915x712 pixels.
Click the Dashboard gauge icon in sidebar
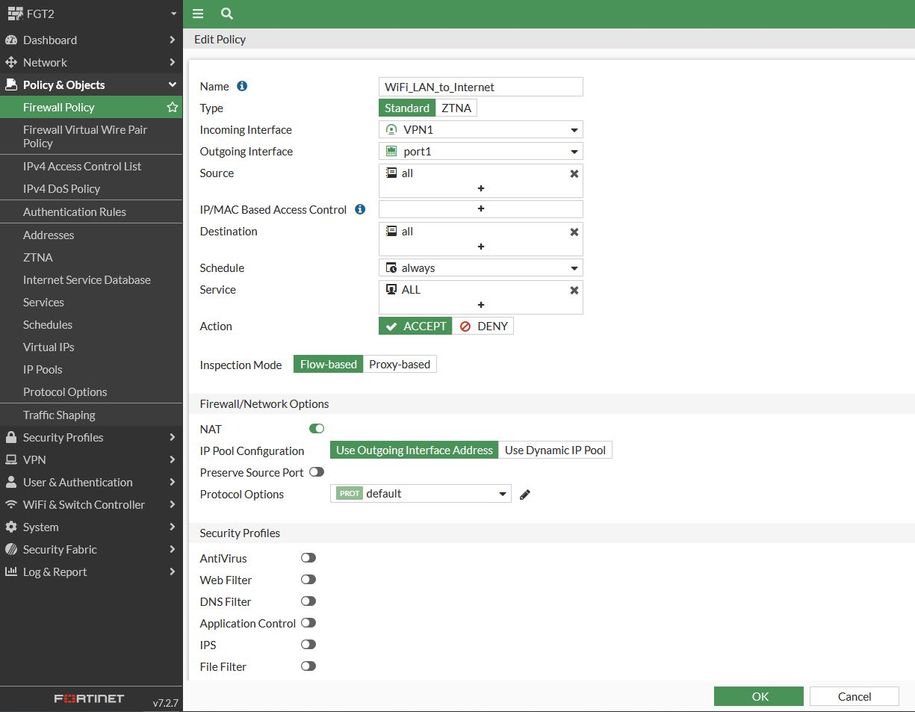pos(11,40)
